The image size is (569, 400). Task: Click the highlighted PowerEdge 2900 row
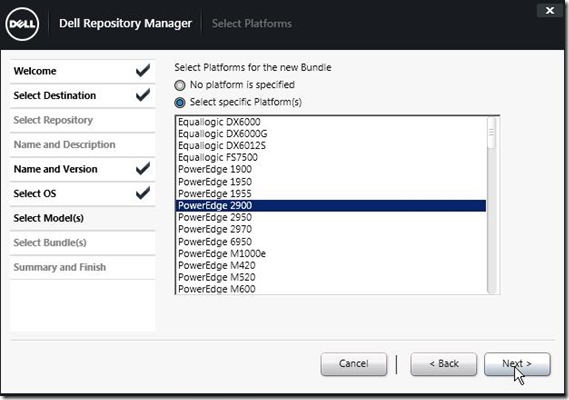(x=331, y=205)
